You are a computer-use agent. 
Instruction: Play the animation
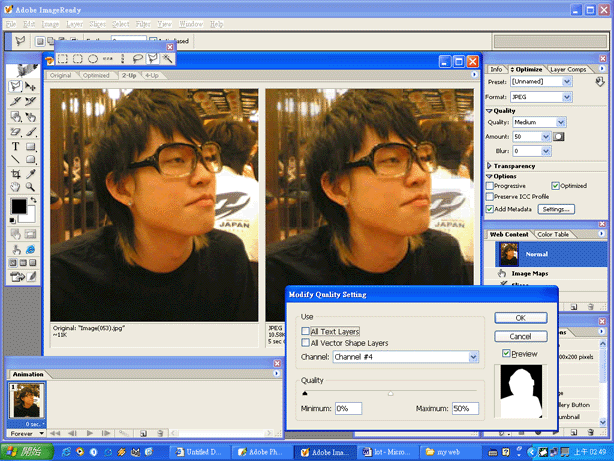(90, 433)
